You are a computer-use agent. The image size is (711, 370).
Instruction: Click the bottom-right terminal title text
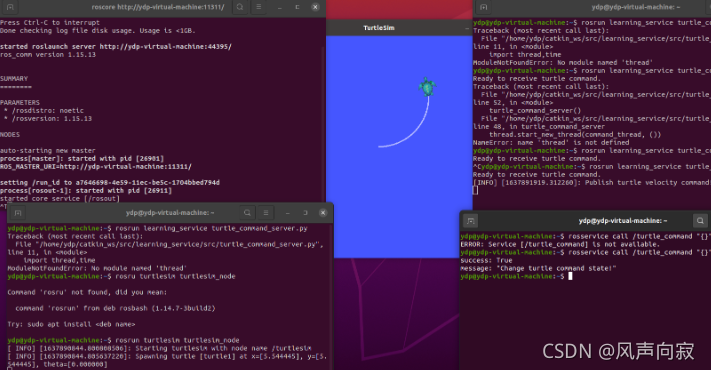click(623, 221)
